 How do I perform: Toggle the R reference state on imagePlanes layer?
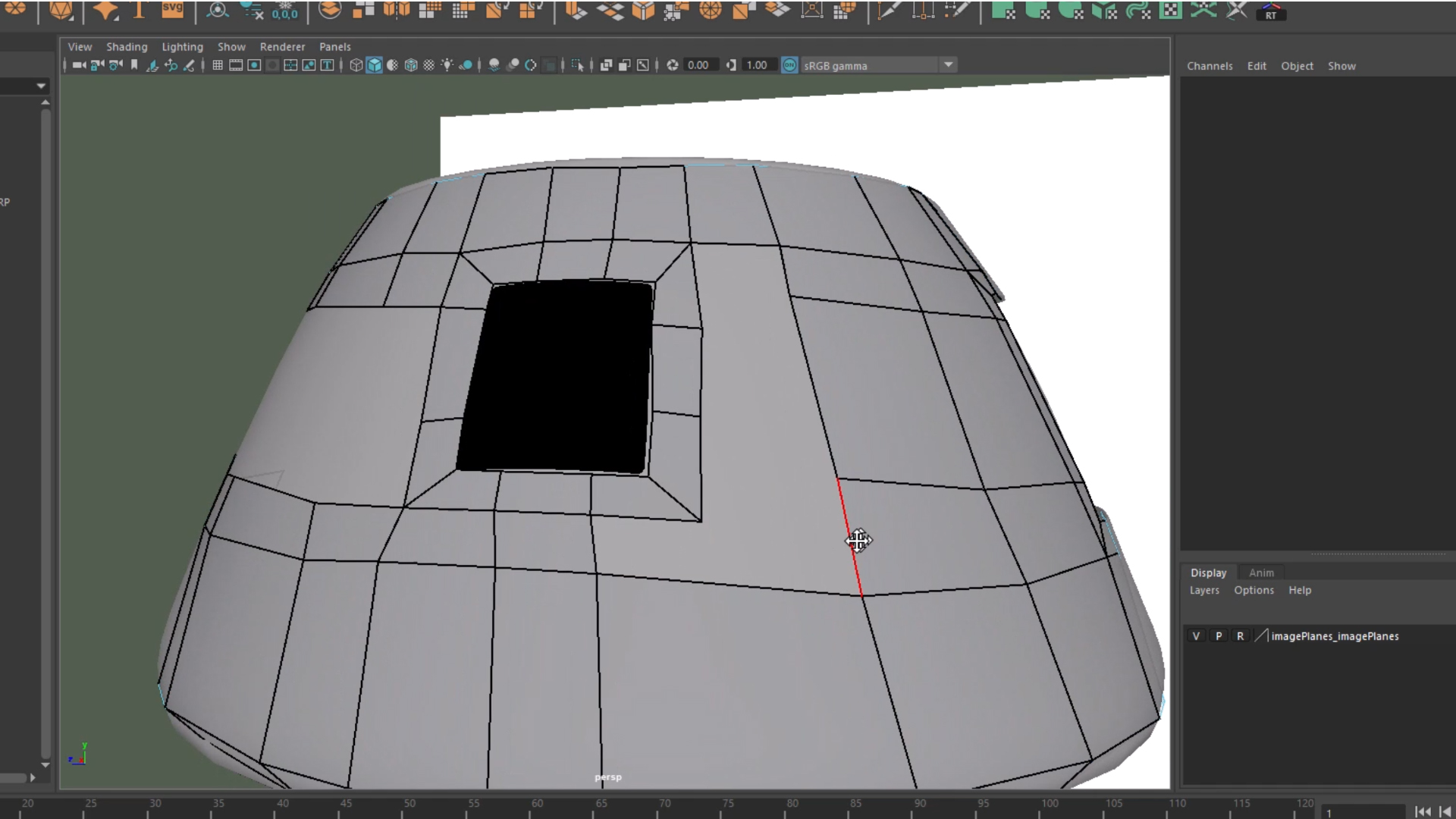pyautogui.click(x=1241, y=635)
